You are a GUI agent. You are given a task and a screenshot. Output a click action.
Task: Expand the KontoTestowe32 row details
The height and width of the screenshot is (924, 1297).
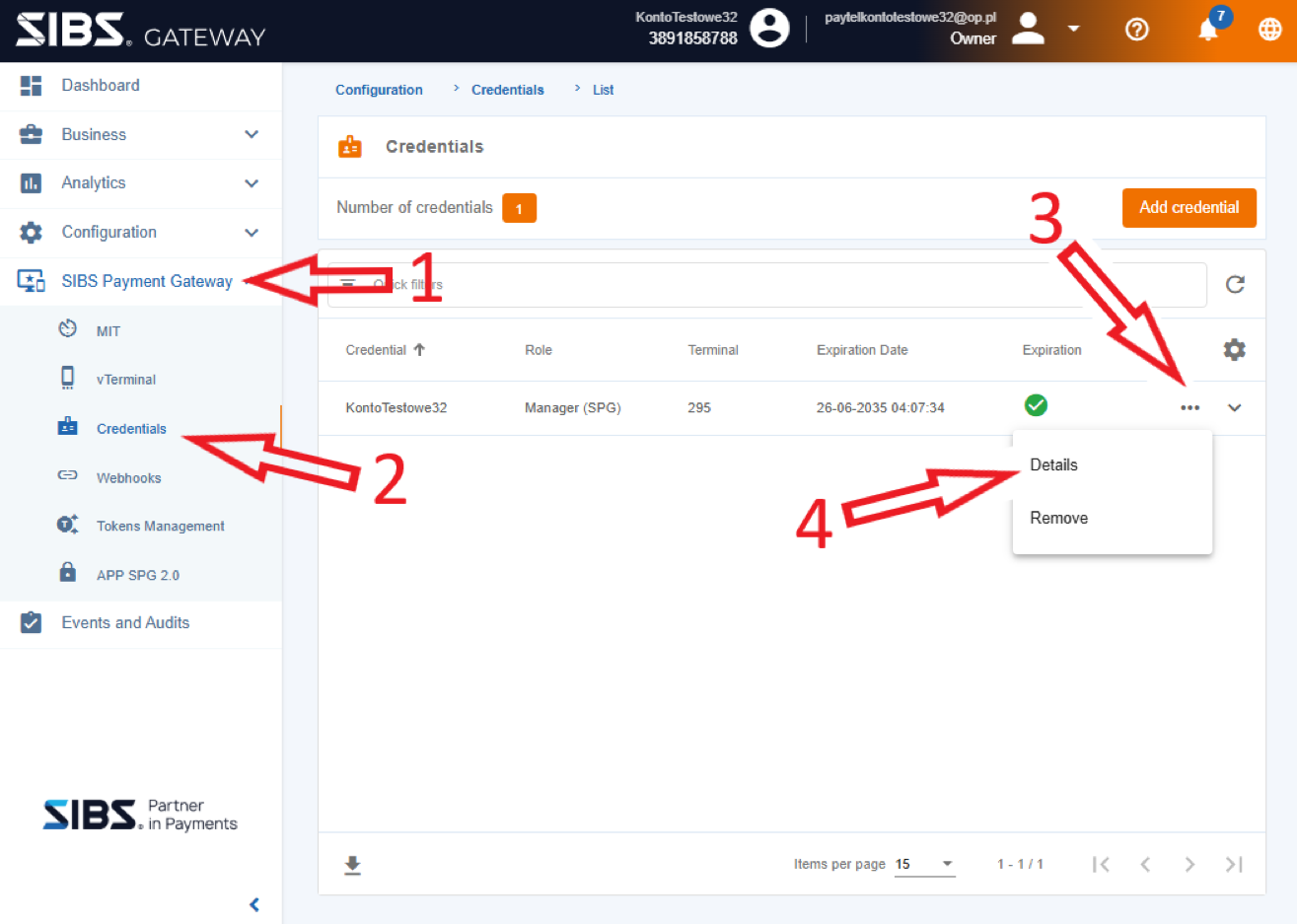point(1234,407)
